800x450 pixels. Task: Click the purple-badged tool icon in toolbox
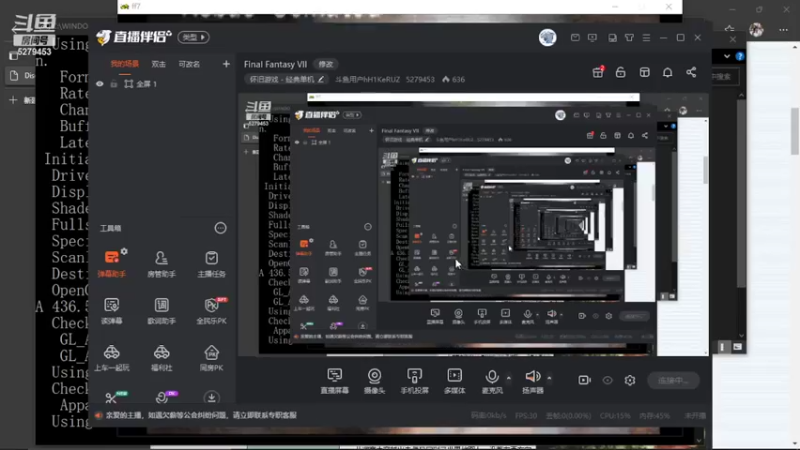click(x=164, y=397)
